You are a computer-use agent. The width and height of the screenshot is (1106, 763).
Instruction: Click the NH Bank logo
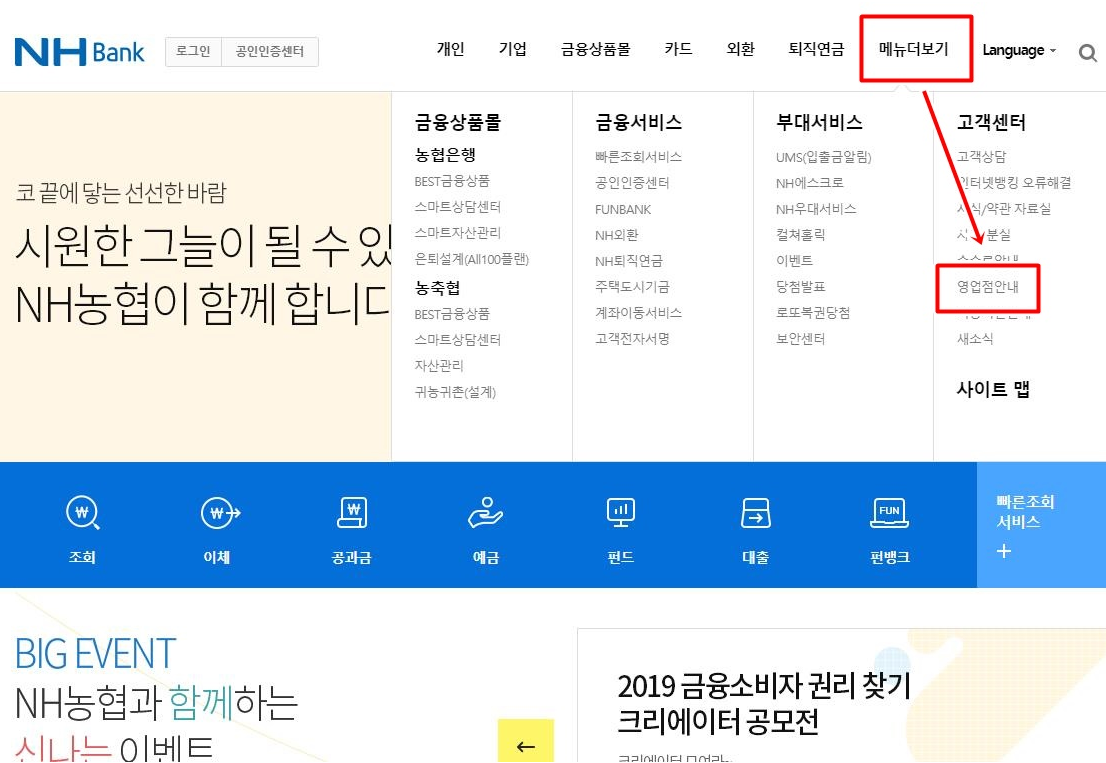click(x=80, y=51)
